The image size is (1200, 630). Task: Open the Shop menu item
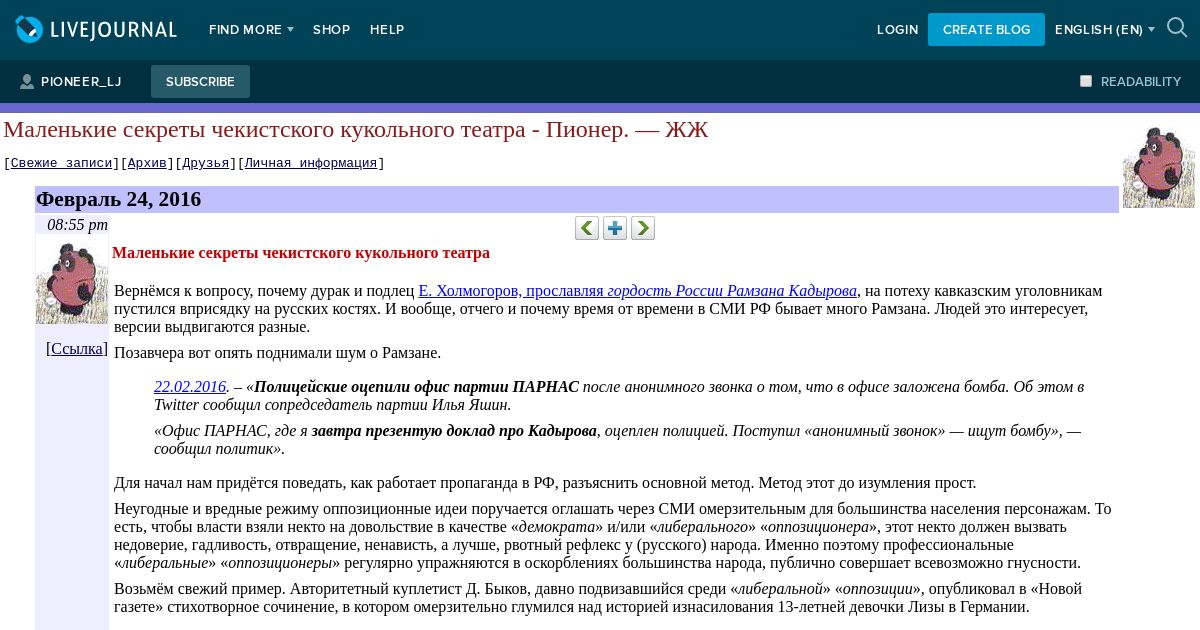[331, 30]
